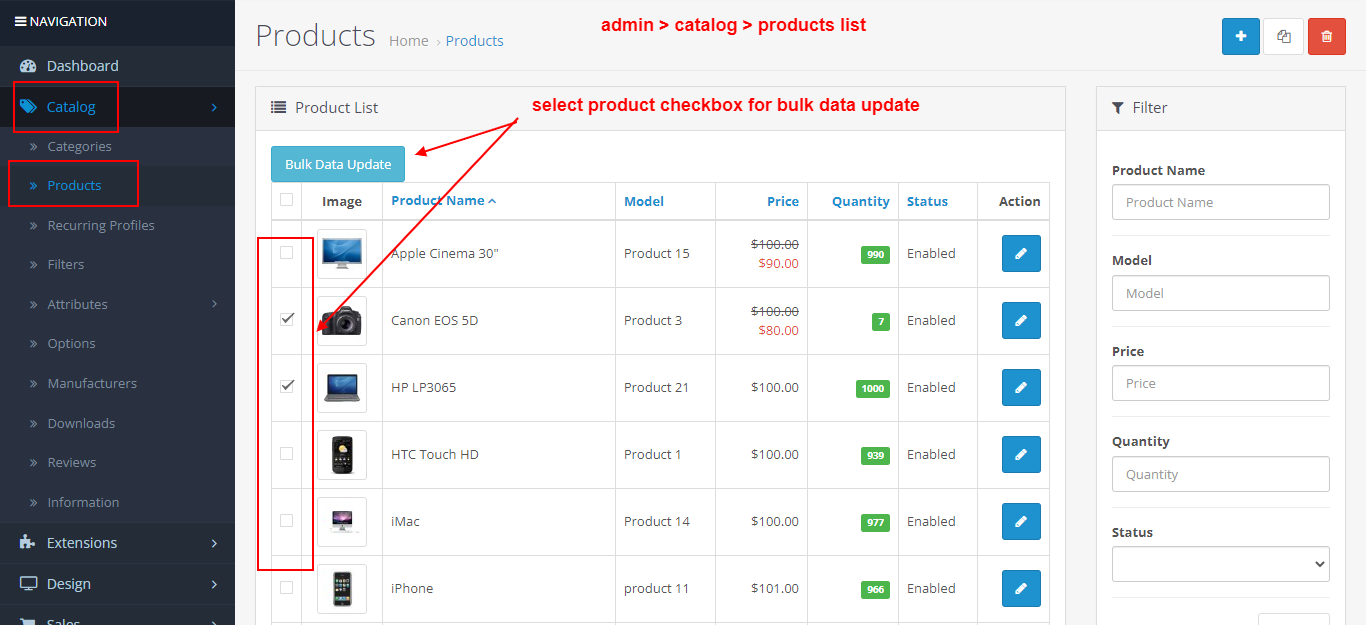The width and height of the screenshot is (1366, 625).
Task: Click the red delete trash icon button
Action: coord(1326,36)
